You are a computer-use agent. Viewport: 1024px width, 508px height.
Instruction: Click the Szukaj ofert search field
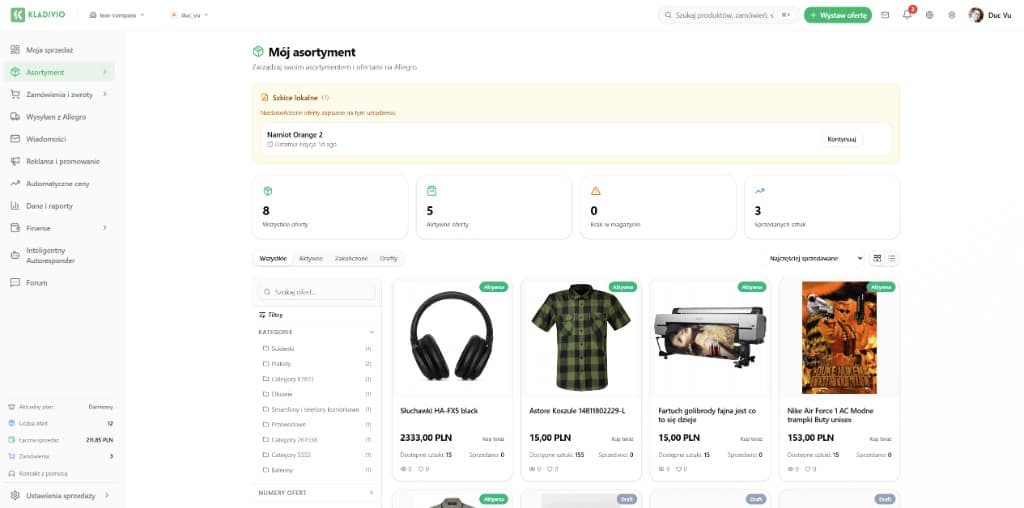(x=320, y=292)
